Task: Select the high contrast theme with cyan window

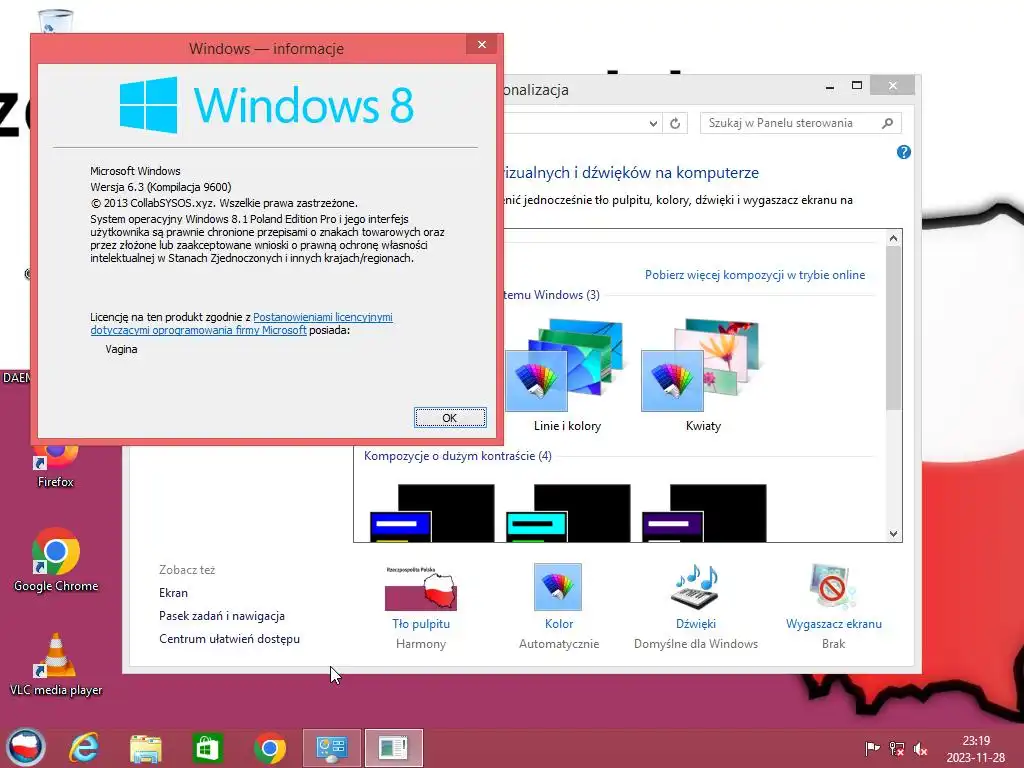Action: tap(568, 513)
